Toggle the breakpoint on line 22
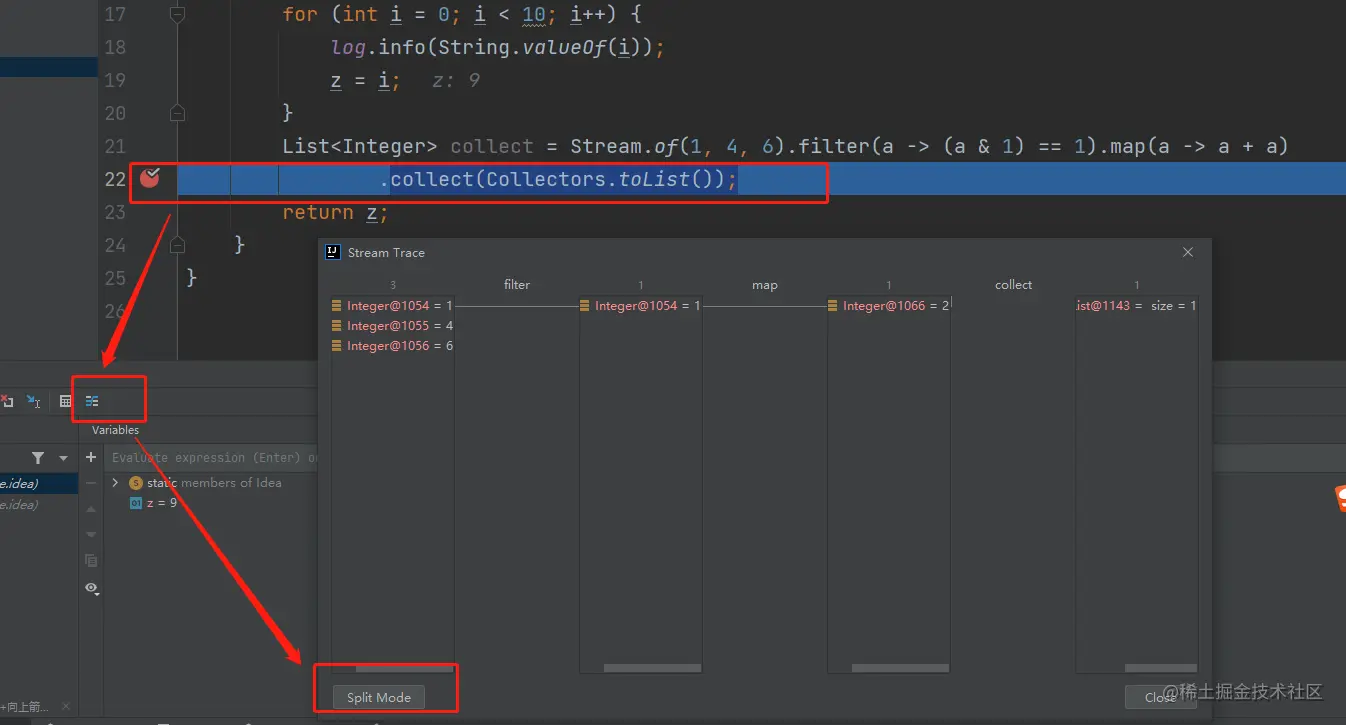The image size is (1346, 725). point(150,178)
